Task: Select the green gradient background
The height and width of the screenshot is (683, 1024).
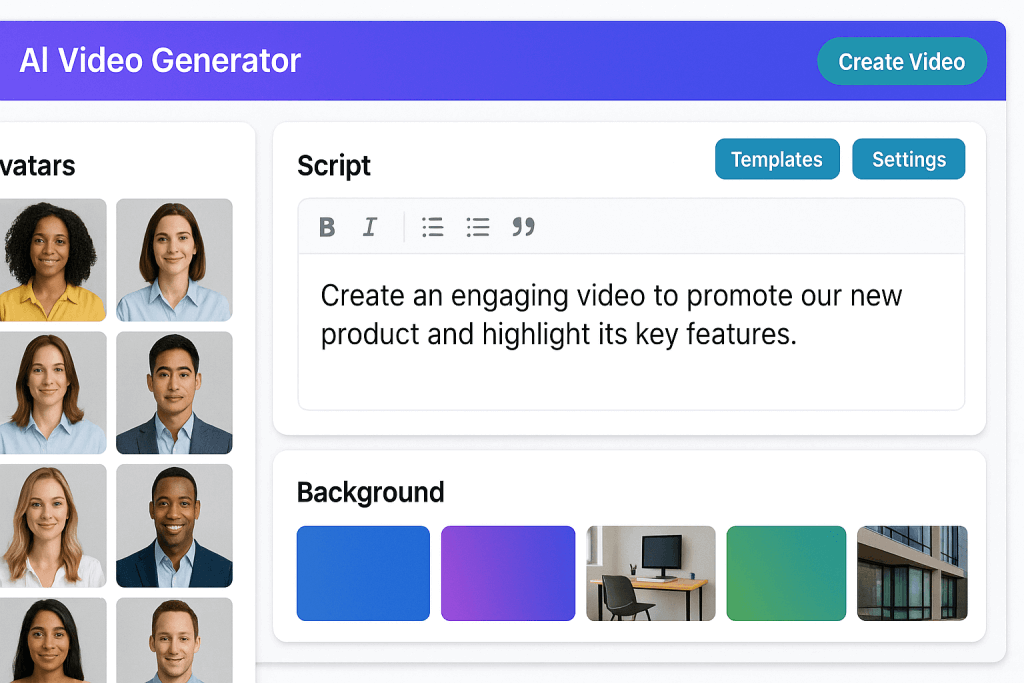Action: pyautogui.click(x=786, y=572)
